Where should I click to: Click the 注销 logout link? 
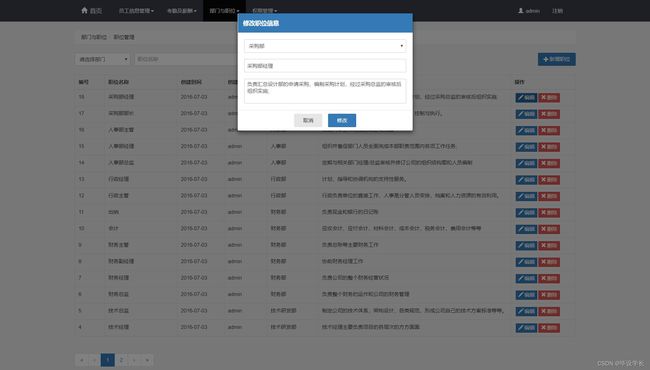click(x=558, y=11)
